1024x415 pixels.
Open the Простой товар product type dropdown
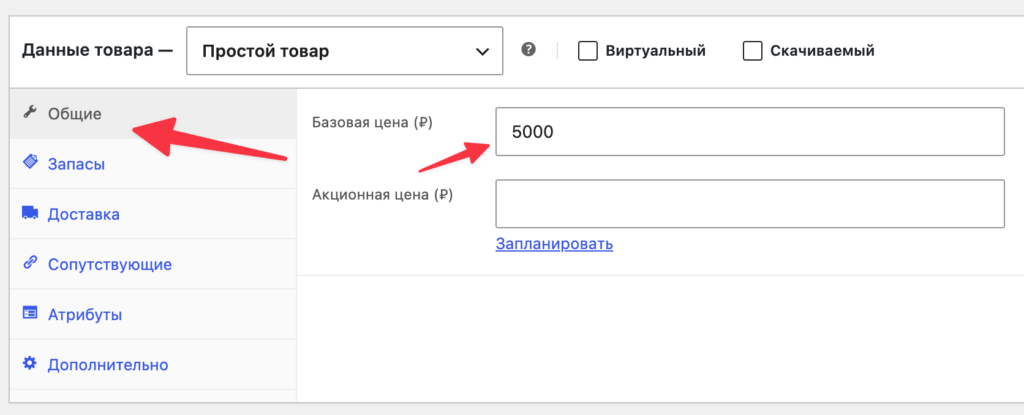point(344,51)
